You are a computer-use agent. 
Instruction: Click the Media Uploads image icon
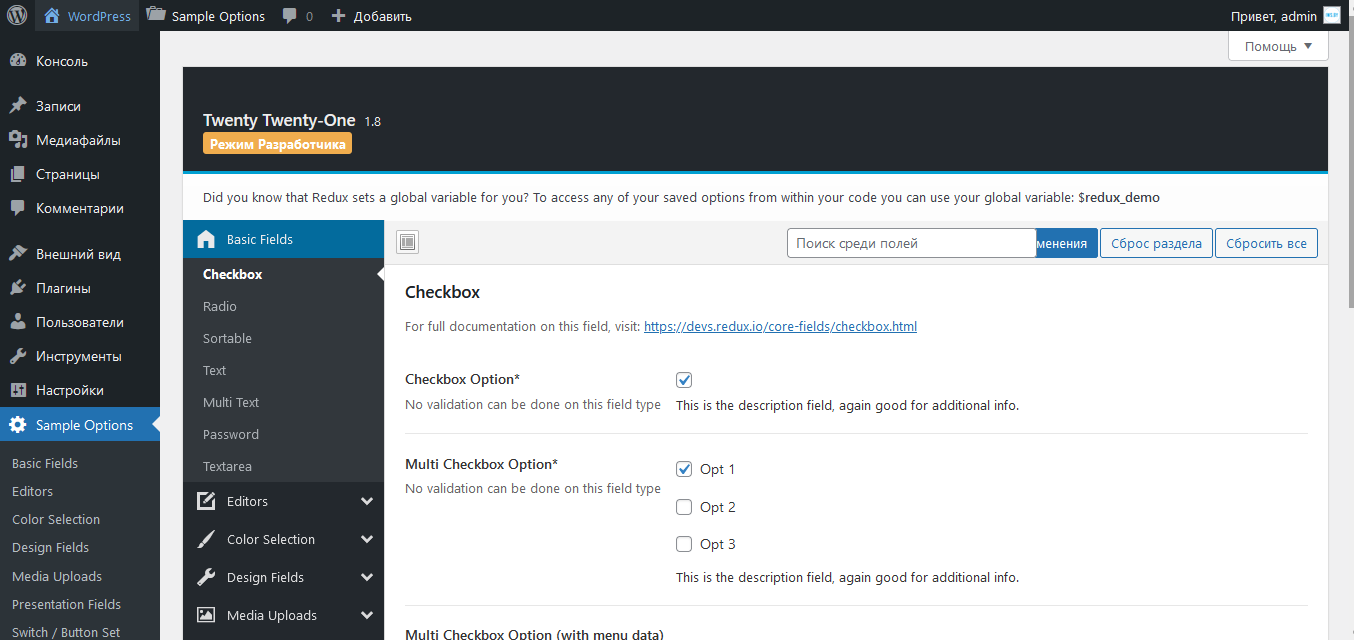(206, 615)
